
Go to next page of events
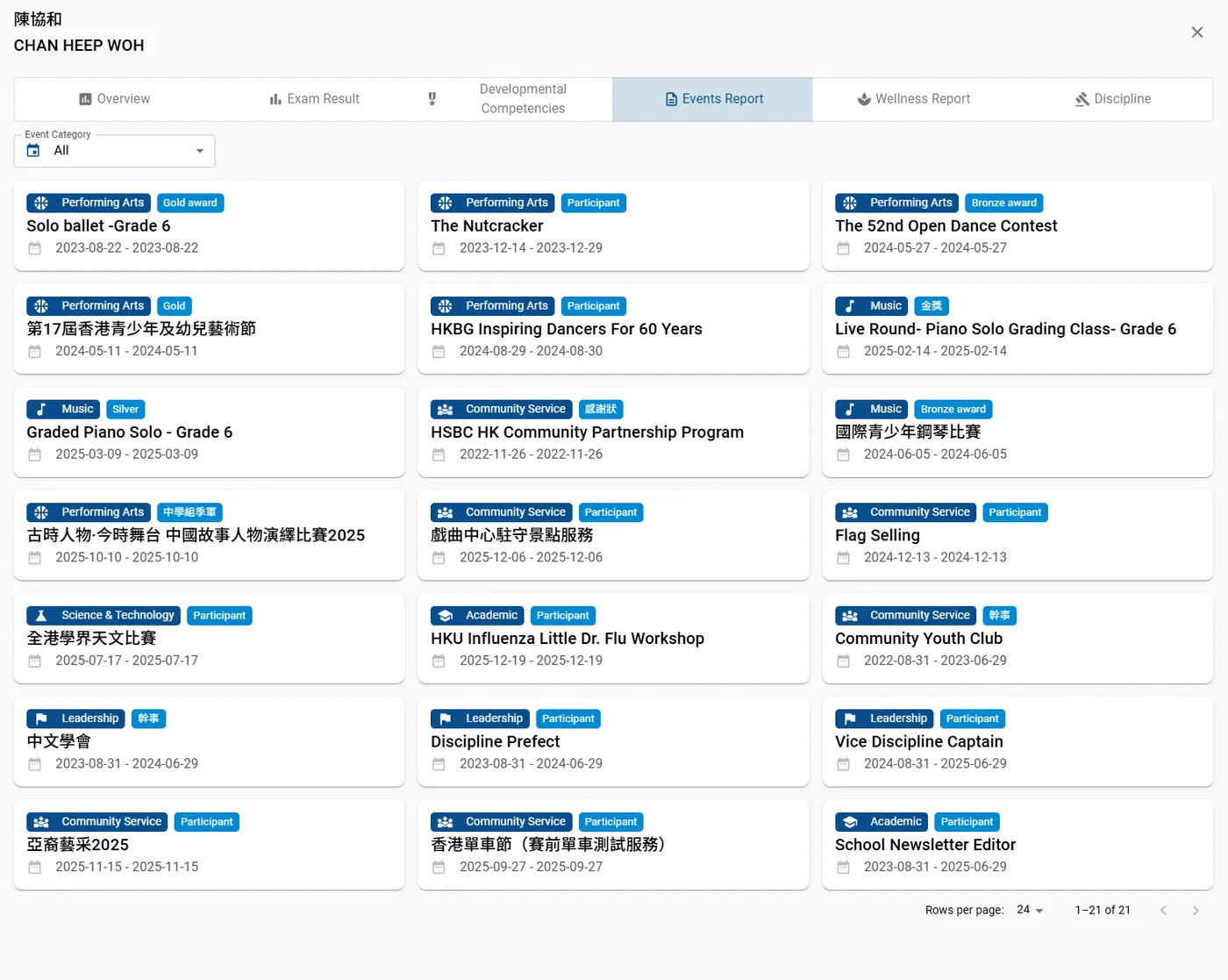pos(1196,911)
